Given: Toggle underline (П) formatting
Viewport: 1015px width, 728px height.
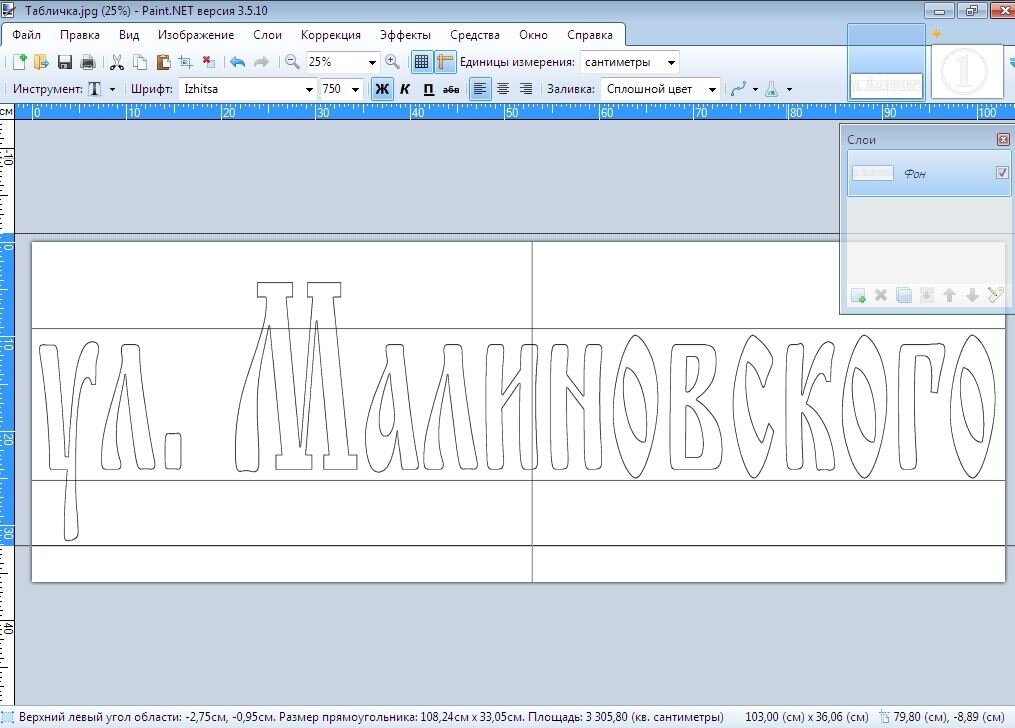Looking at the screenshot, I should pyautogui.click(x=428, y=89).
